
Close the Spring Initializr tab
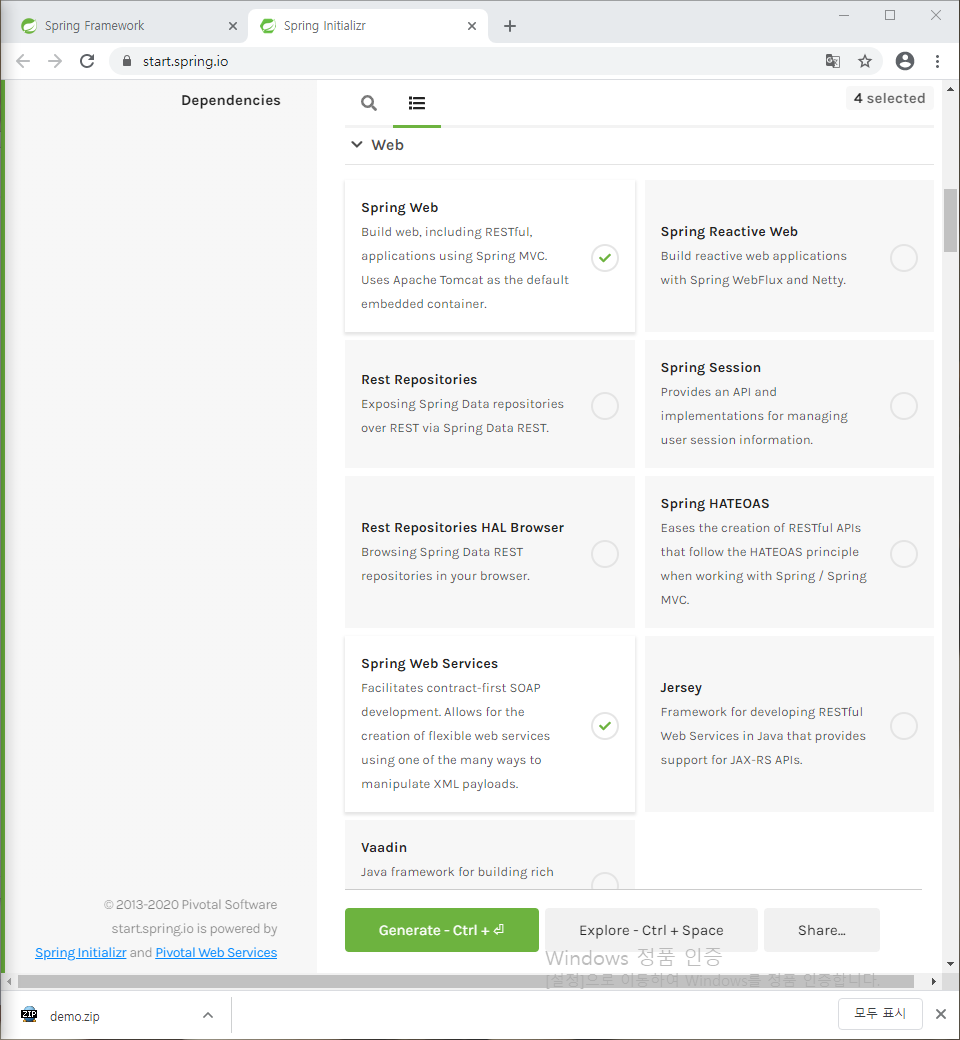[472, 26]
